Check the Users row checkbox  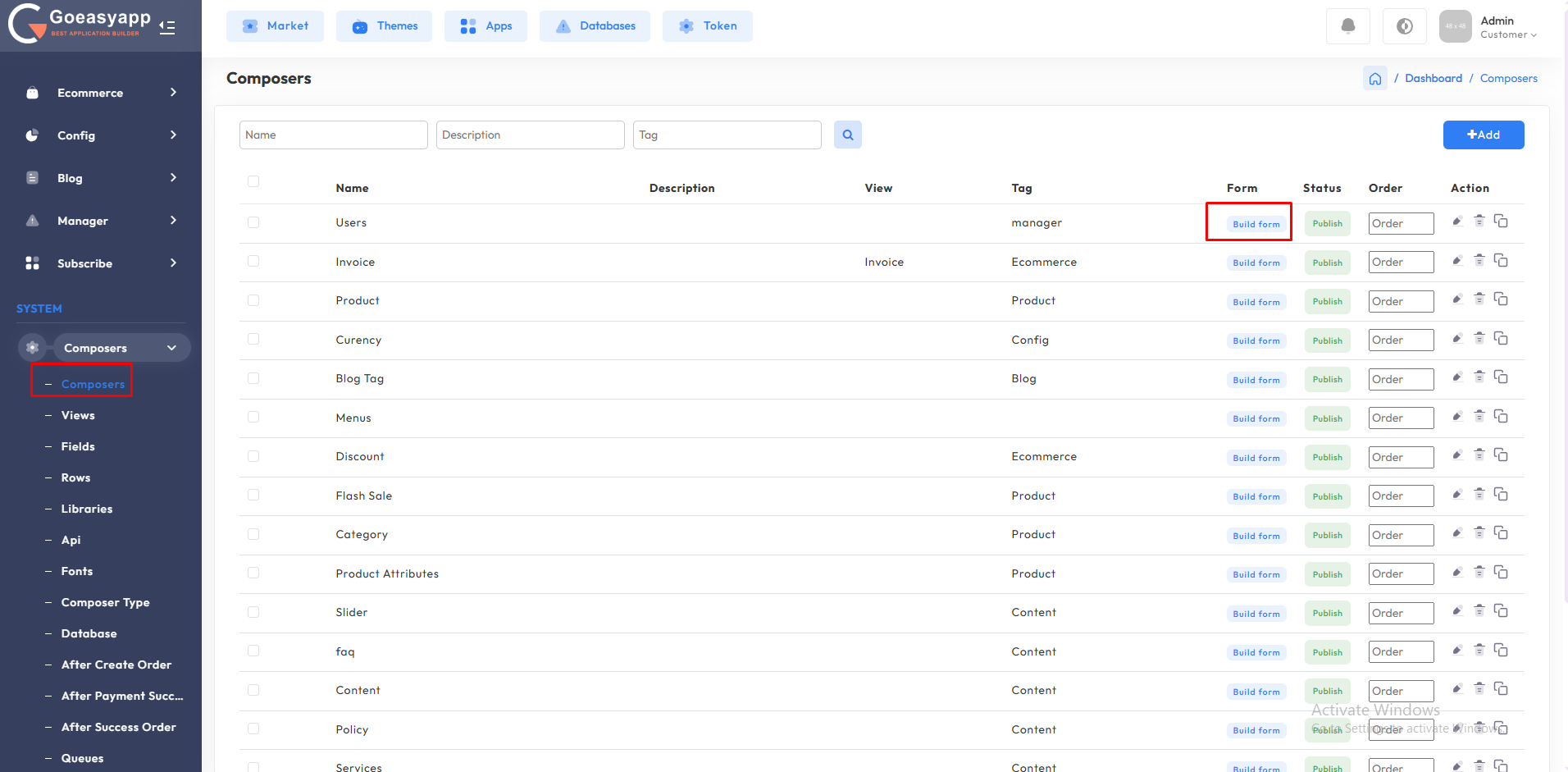tap(253, 222)
